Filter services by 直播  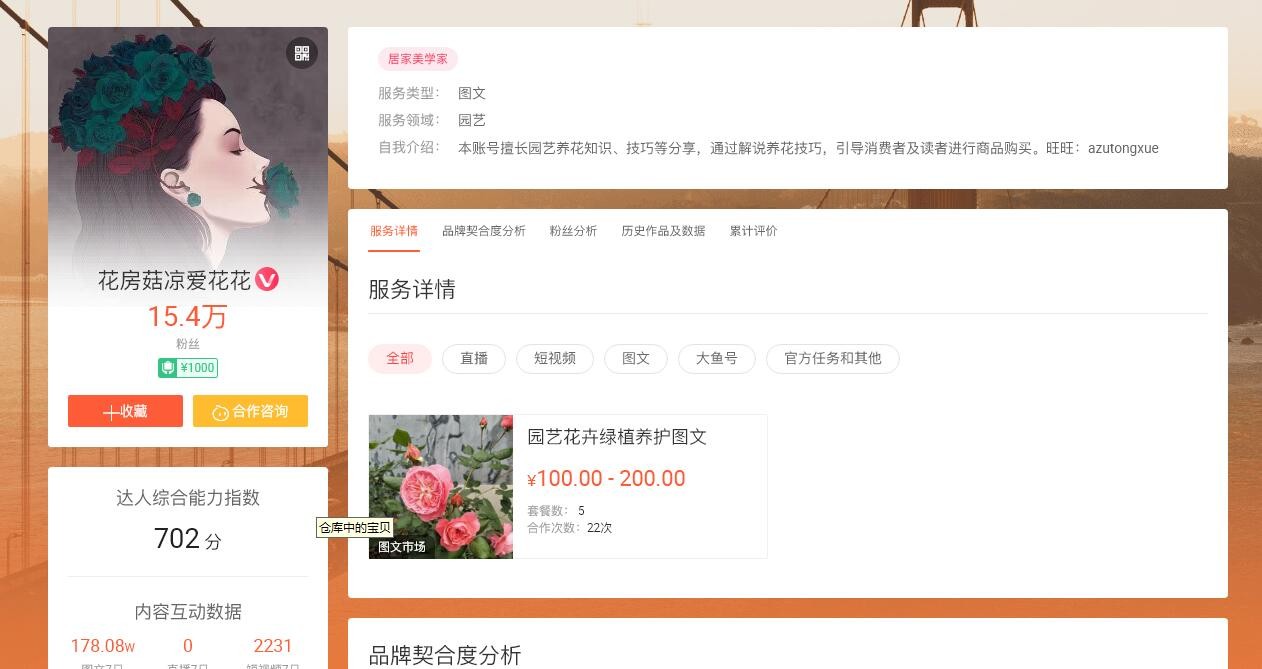[x=474, y=359]
